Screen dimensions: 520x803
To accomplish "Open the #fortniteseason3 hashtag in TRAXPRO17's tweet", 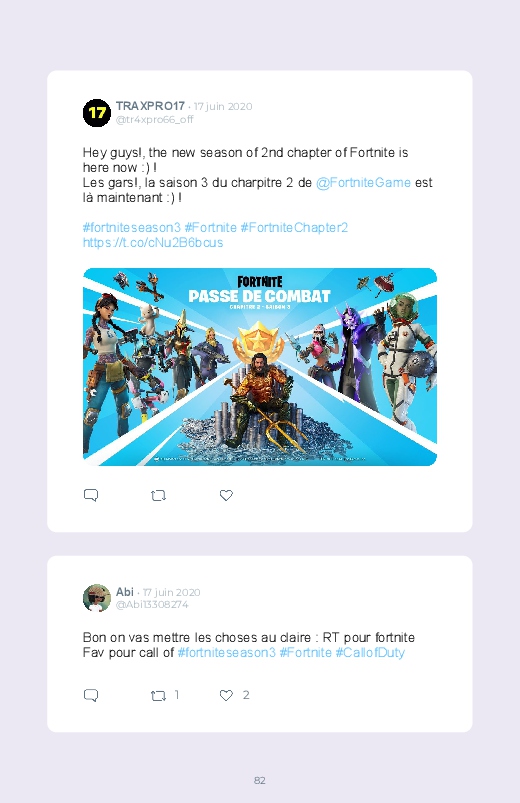I will (x=132, y=227).
